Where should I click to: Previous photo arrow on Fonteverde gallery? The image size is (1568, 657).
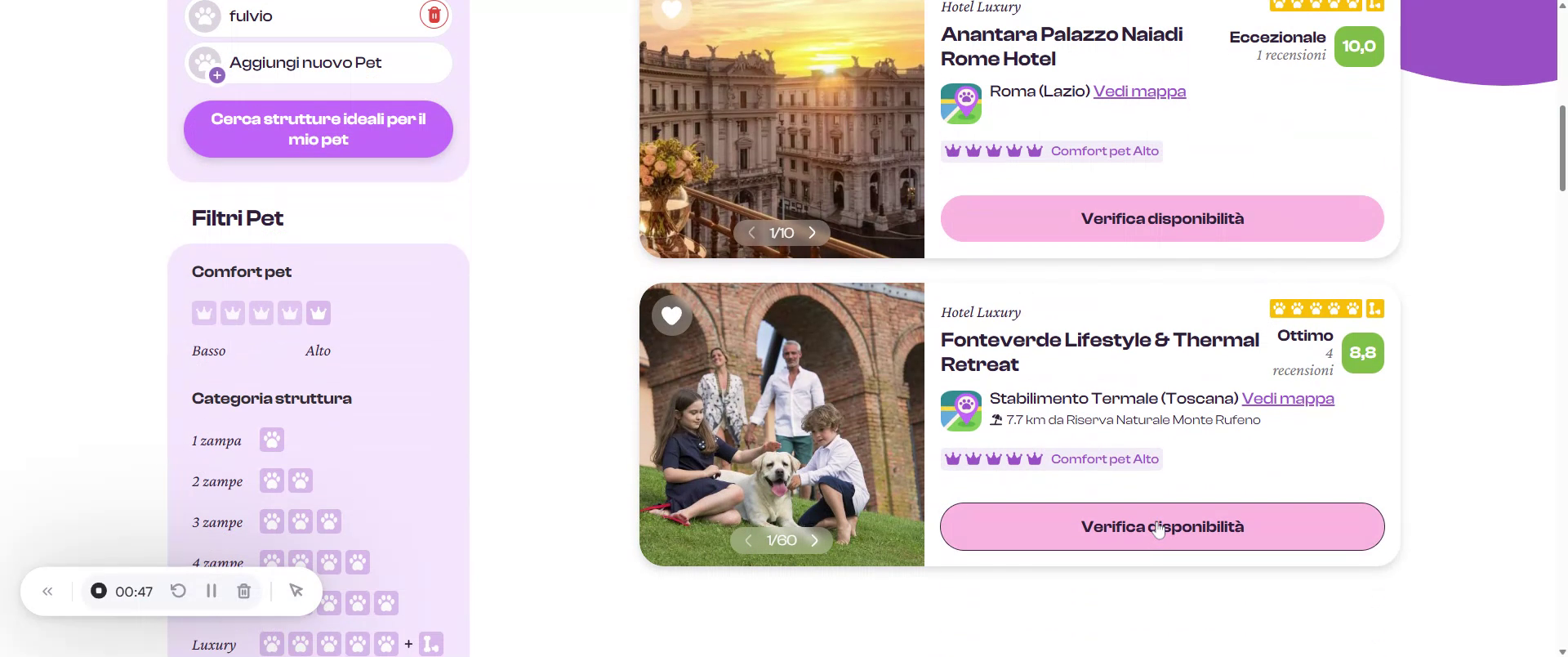[748, 540]
